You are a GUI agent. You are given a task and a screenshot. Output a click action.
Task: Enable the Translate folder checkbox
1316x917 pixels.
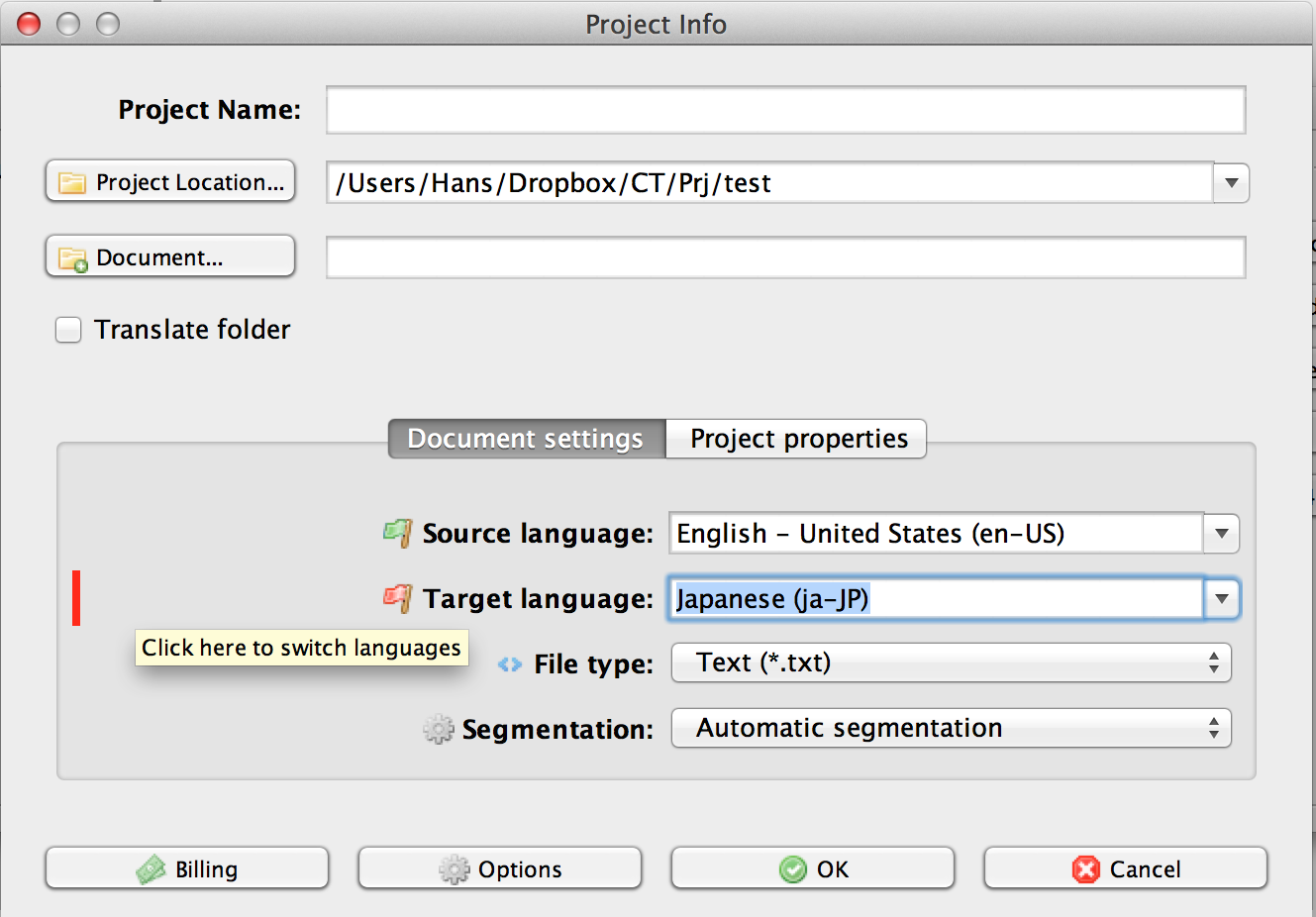(68, 330)
